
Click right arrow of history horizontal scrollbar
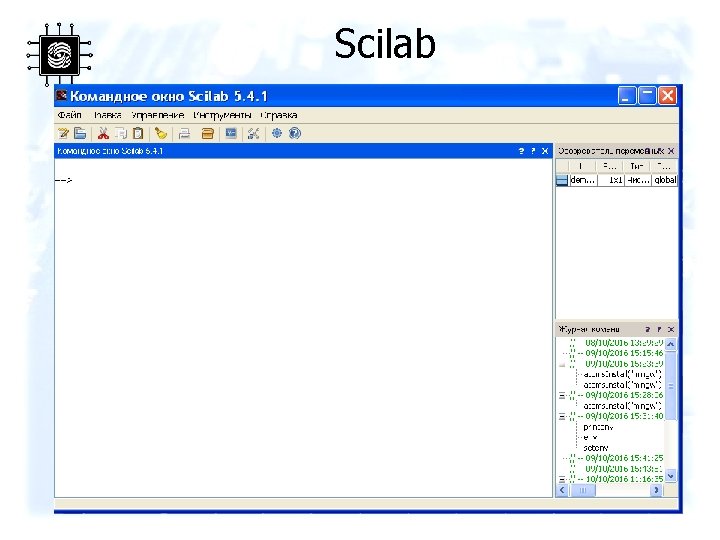[x=656, y=490]
